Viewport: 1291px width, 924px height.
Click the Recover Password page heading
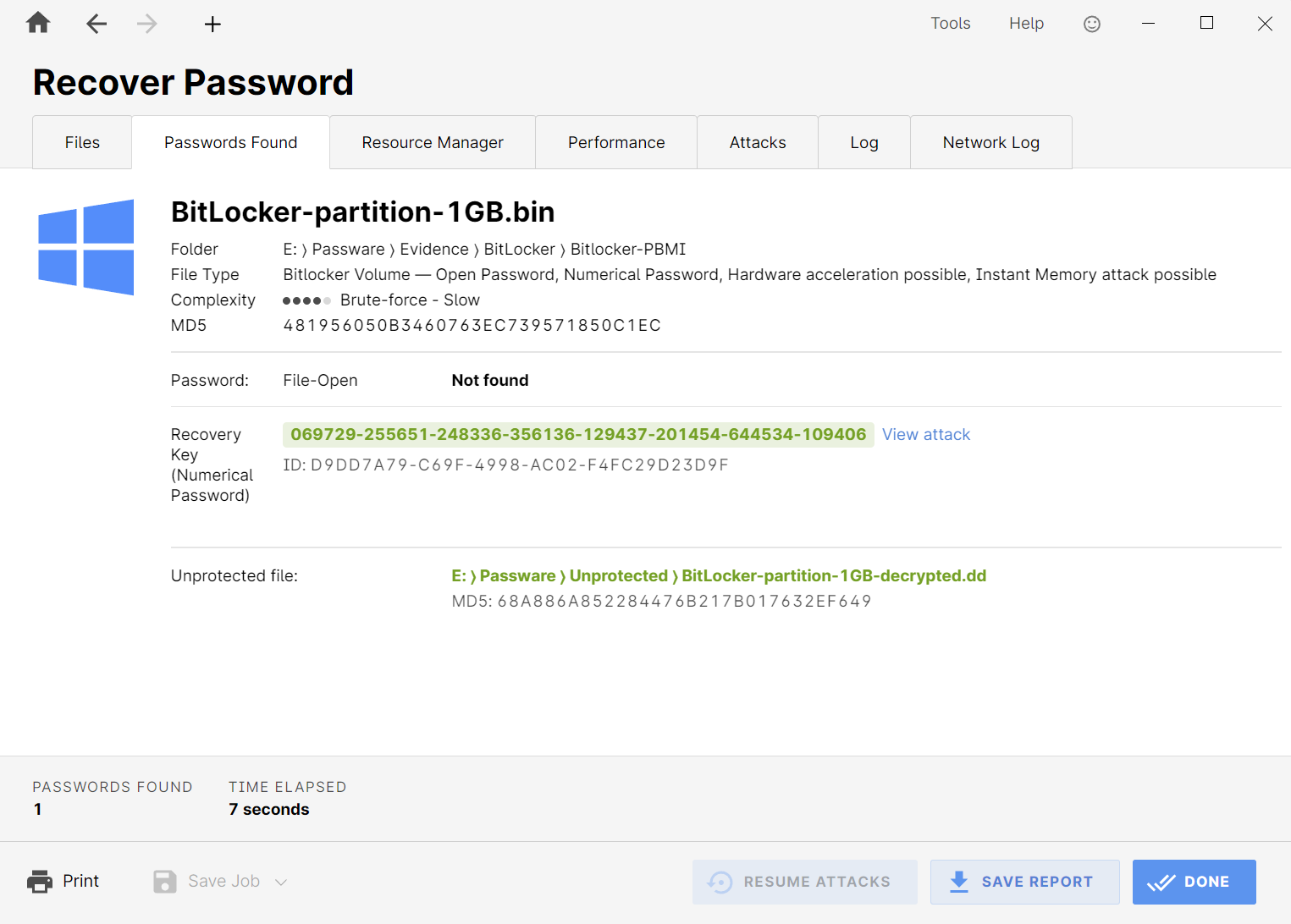[x=193, y=82]
